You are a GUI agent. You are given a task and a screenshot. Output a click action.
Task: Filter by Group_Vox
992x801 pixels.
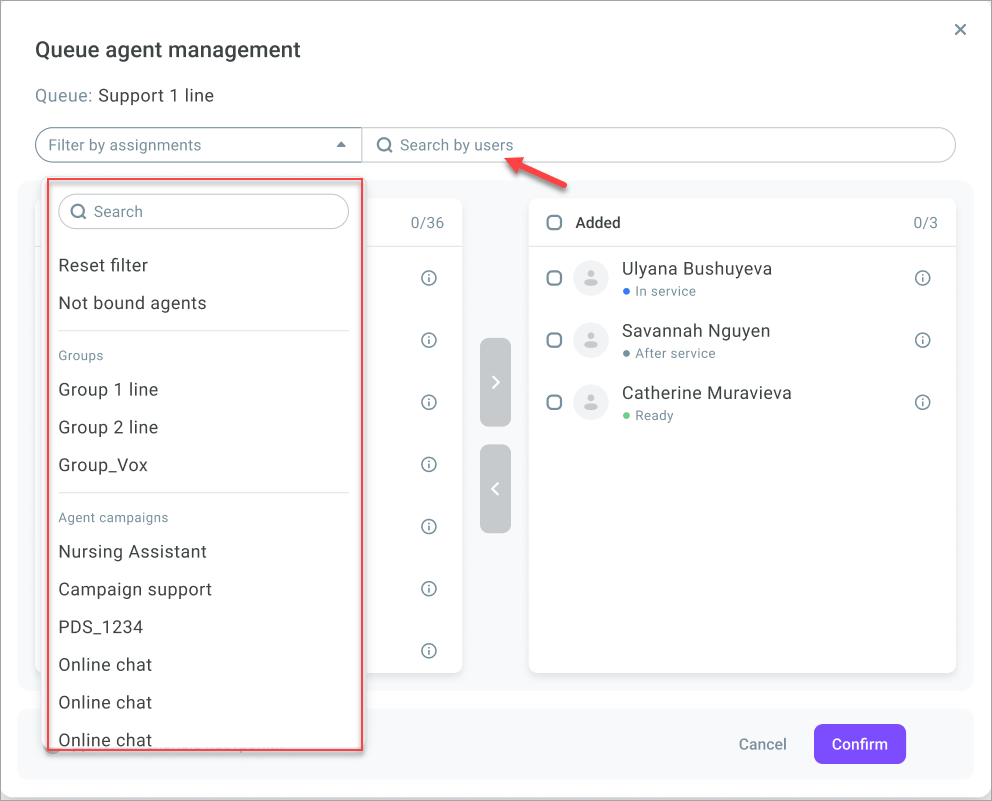[x=103, y=465]
